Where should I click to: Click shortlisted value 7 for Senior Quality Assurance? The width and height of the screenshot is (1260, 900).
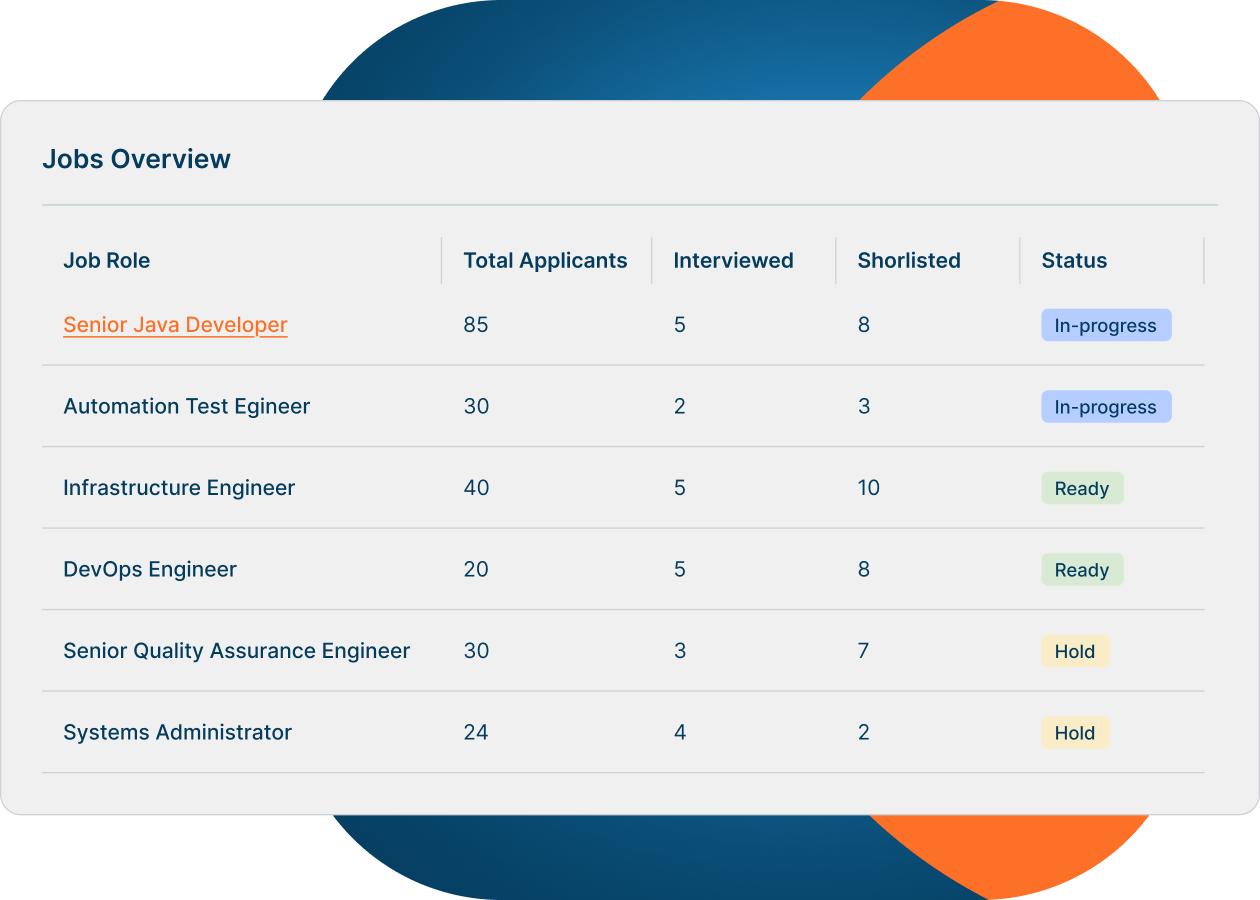pyautogui.click(x=863, y=651)
